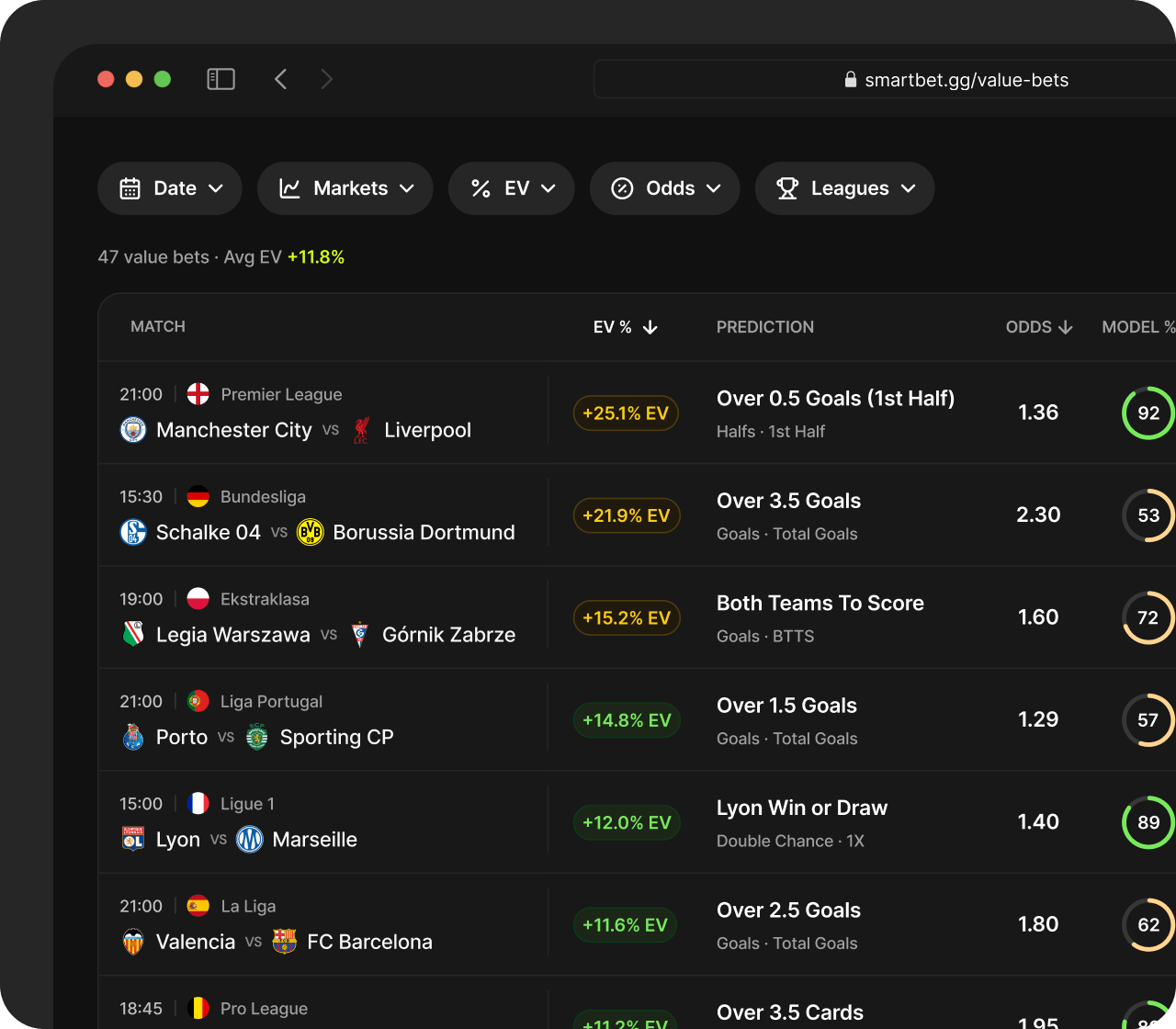The height and width of the screenshot is (1029, 1176).
Task: Click the Belgium flag for Pro League
Action: coord(198,1008)
